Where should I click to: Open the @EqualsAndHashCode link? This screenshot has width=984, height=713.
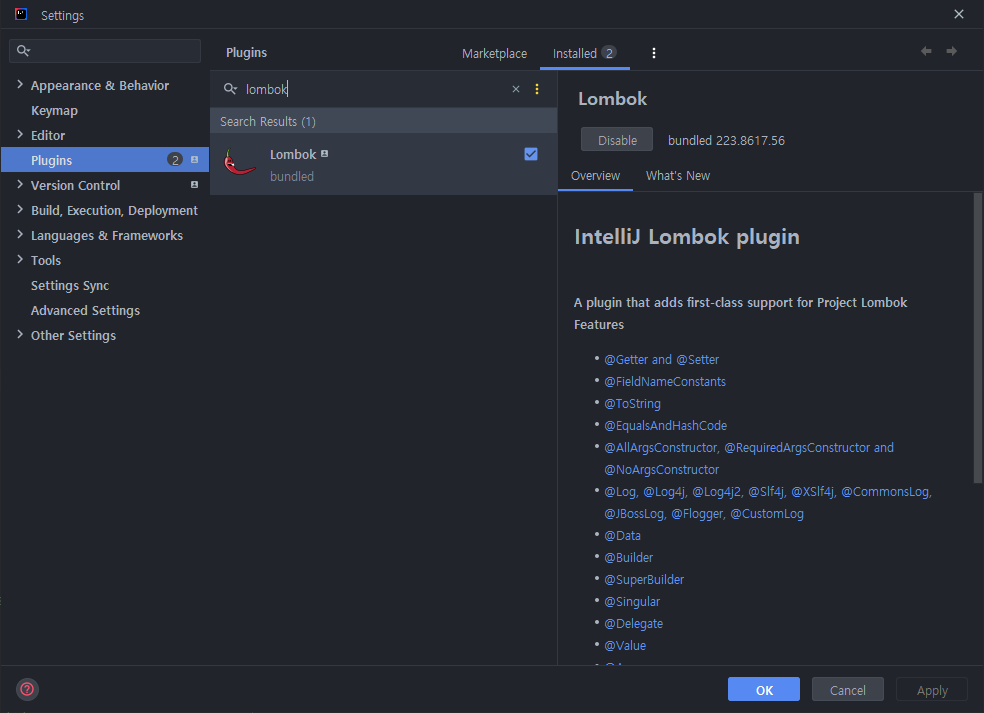coord(665,426)
